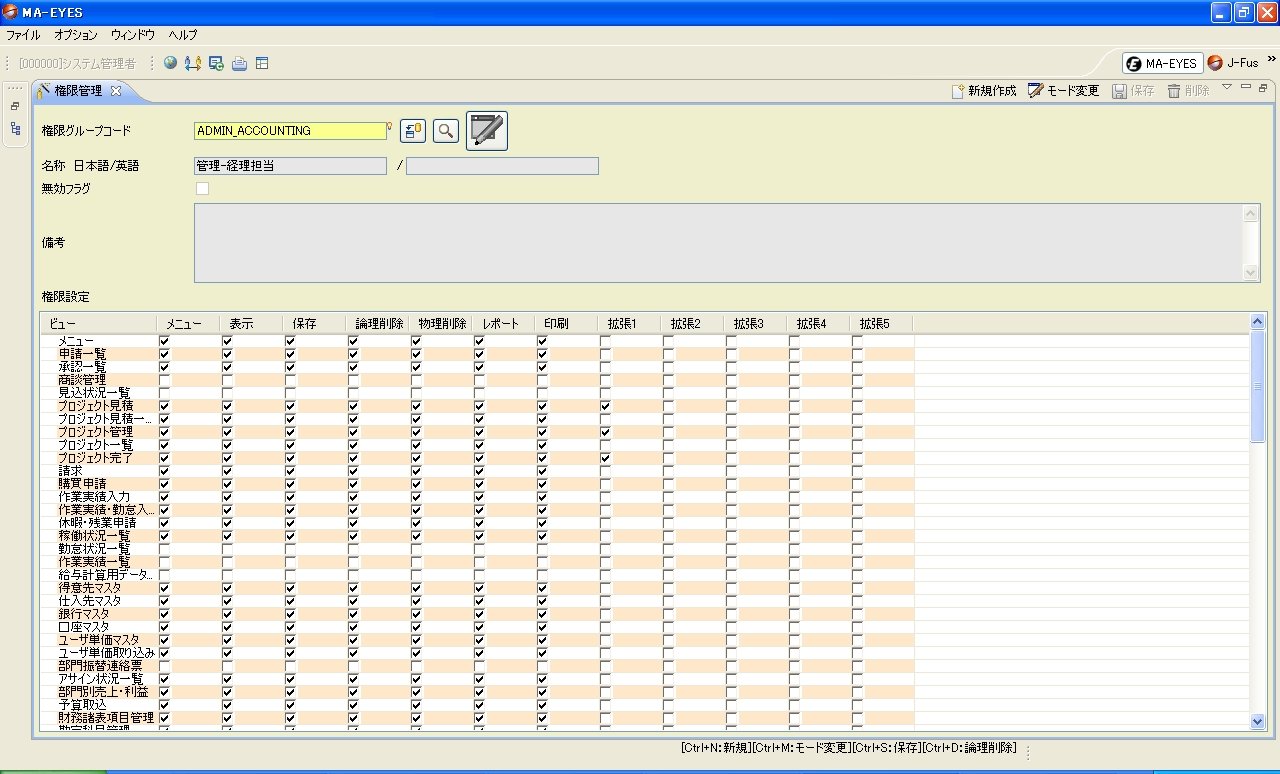Open the tree hierarchy icon in left sidebar
This screenshot has height=774, width=1280.
click(15, 128)
